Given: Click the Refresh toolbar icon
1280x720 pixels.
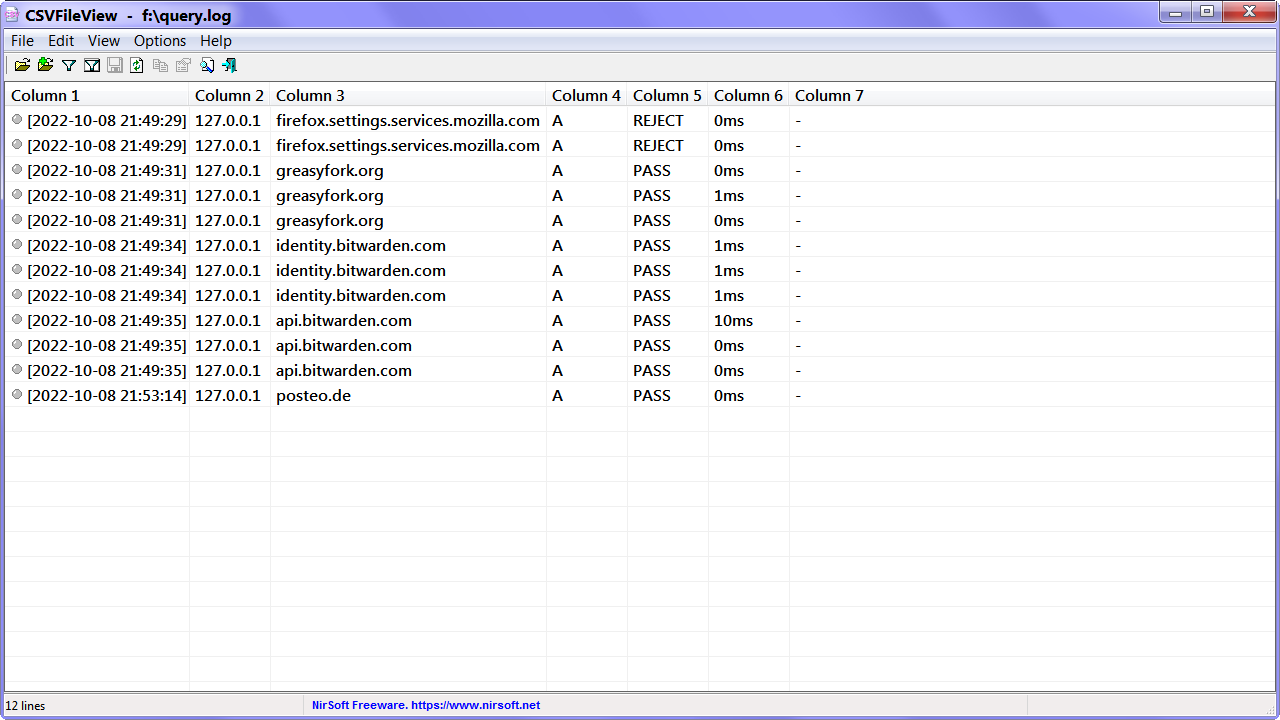Looking at the screenshot, I should point(137,65).
